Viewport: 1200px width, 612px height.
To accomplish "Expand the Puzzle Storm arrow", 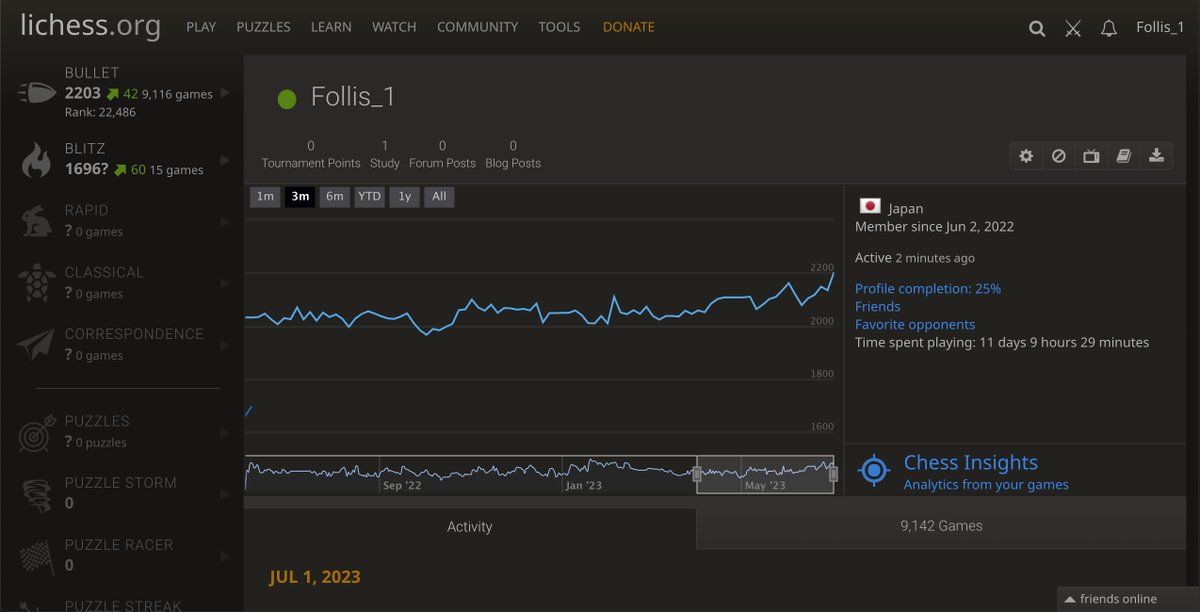I will [224, 494].
